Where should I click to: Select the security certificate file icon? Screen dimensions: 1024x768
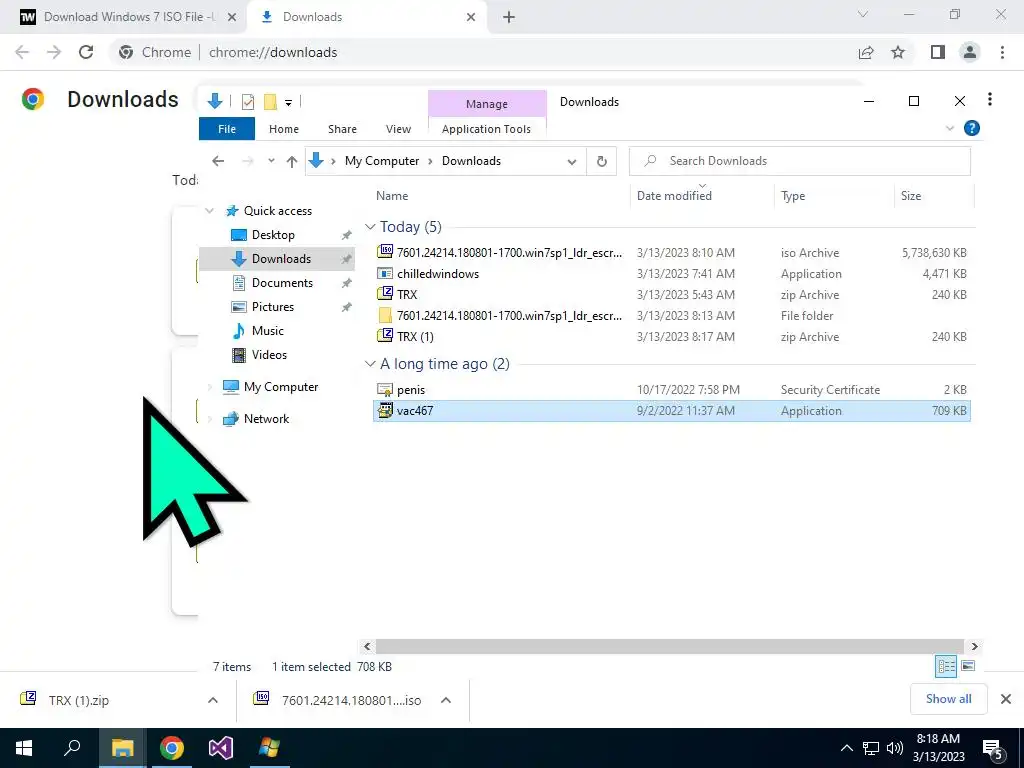(x=385, y=390)
